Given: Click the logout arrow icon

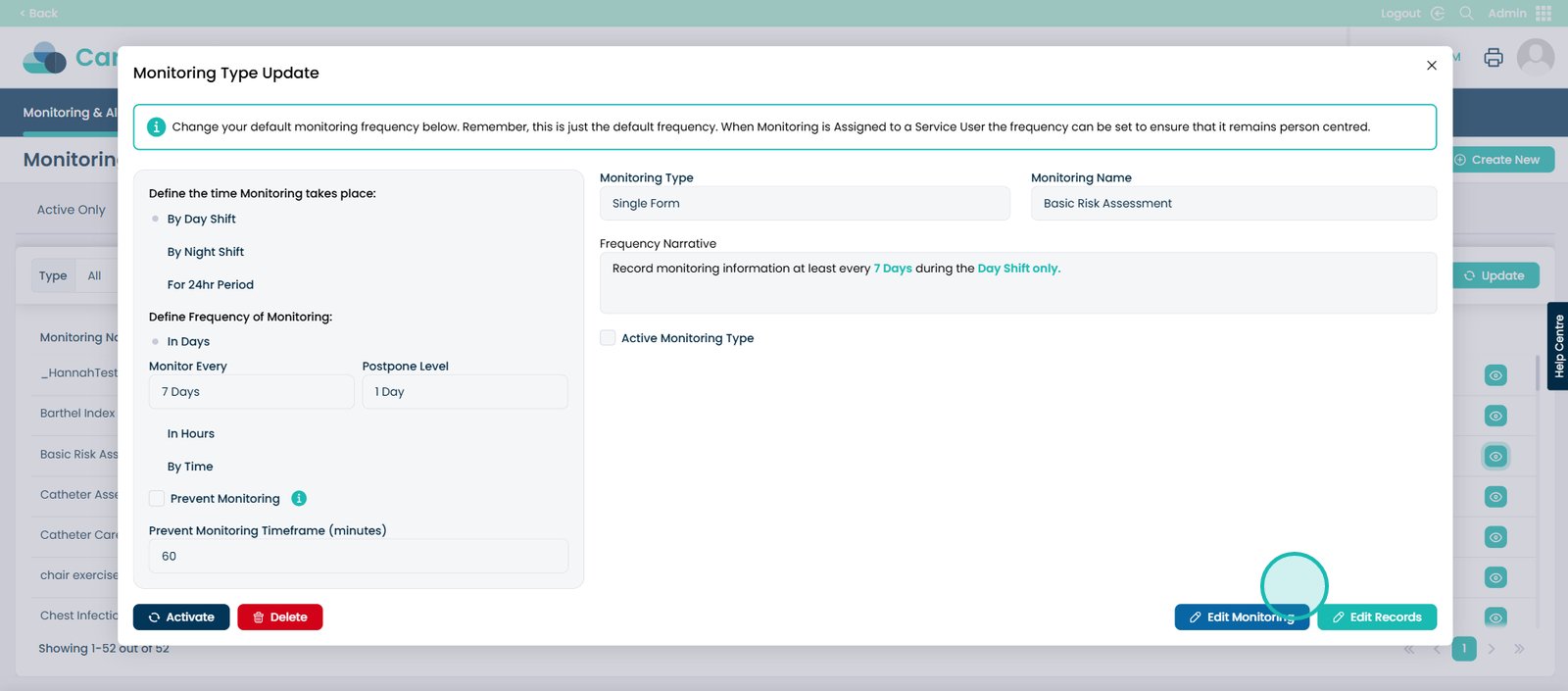Looking at the screenshot, I should 1438,14.
